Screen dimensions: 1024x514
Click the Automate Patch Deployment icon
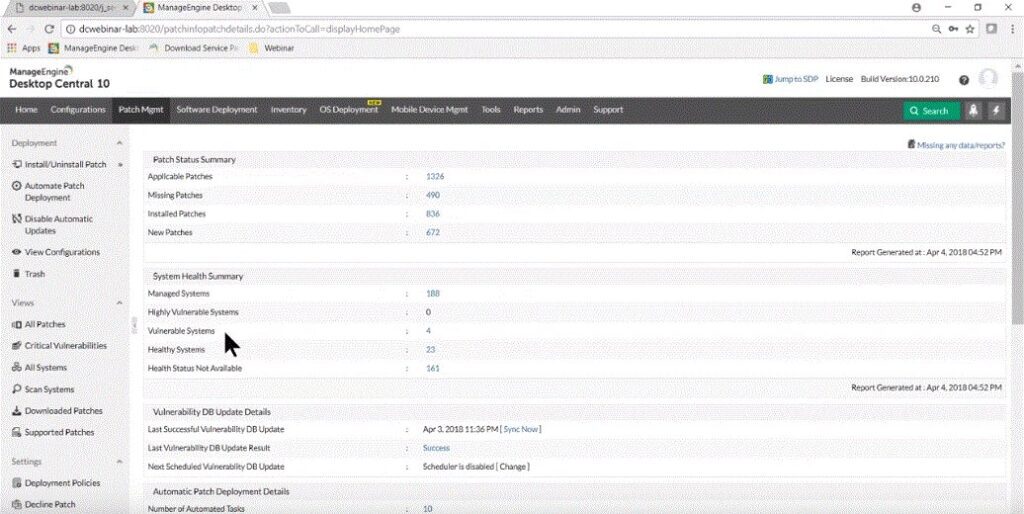tap(17, 186)
